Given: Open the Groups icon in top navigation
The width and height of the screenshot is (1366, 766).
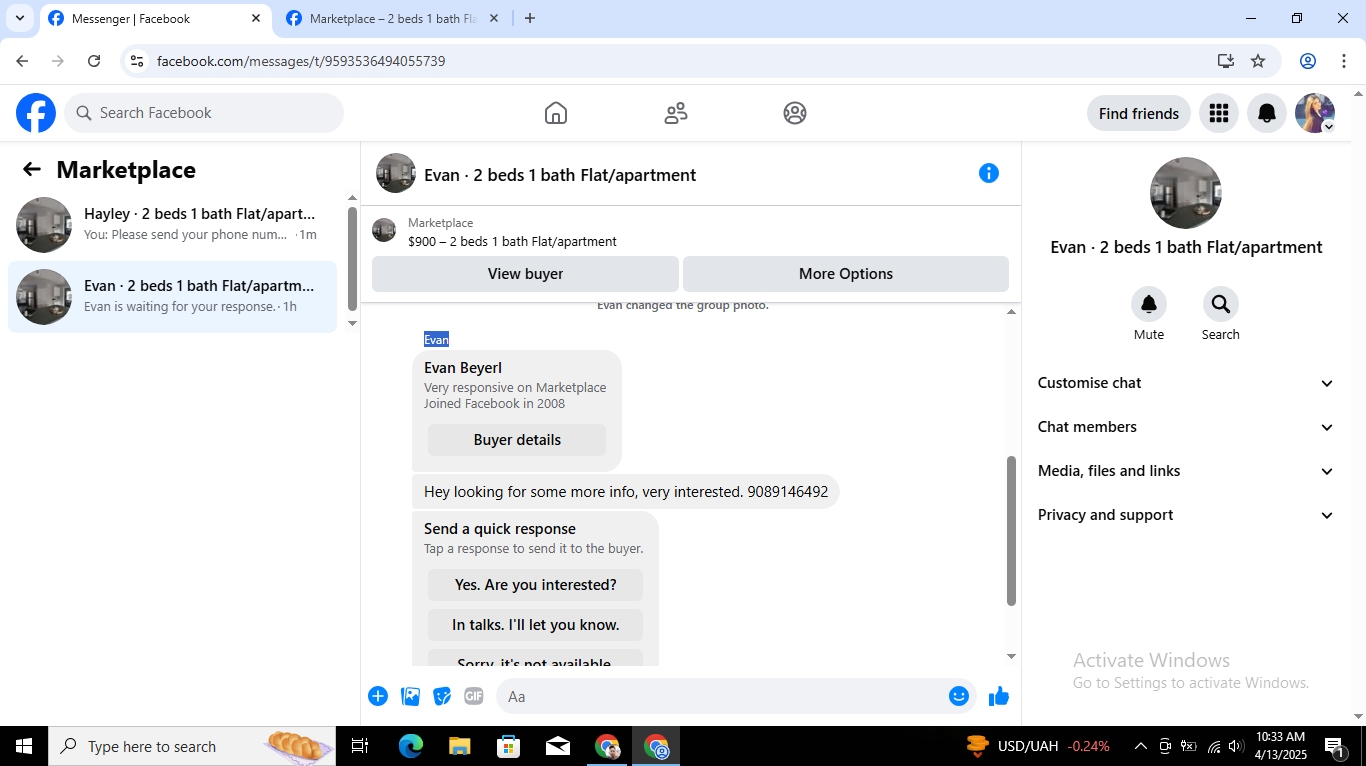Looking at the screenshot, I should click(795, 113).
